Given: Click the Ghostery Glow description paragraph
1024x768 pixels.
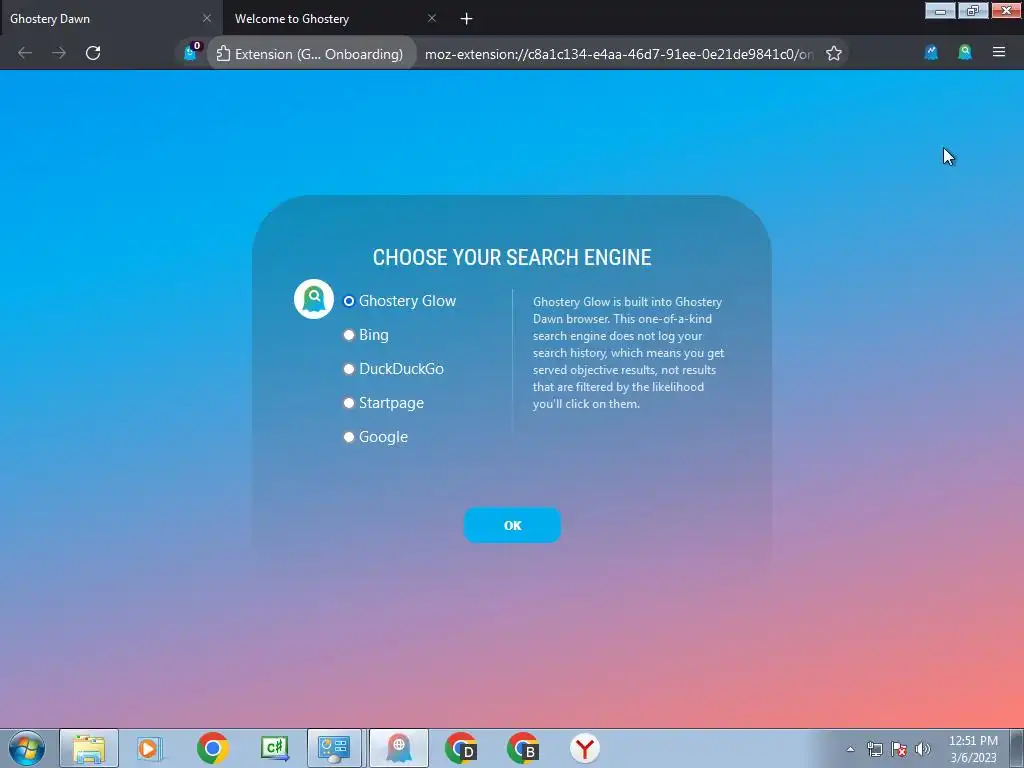Looking at the screenshot, I should 628,353.
